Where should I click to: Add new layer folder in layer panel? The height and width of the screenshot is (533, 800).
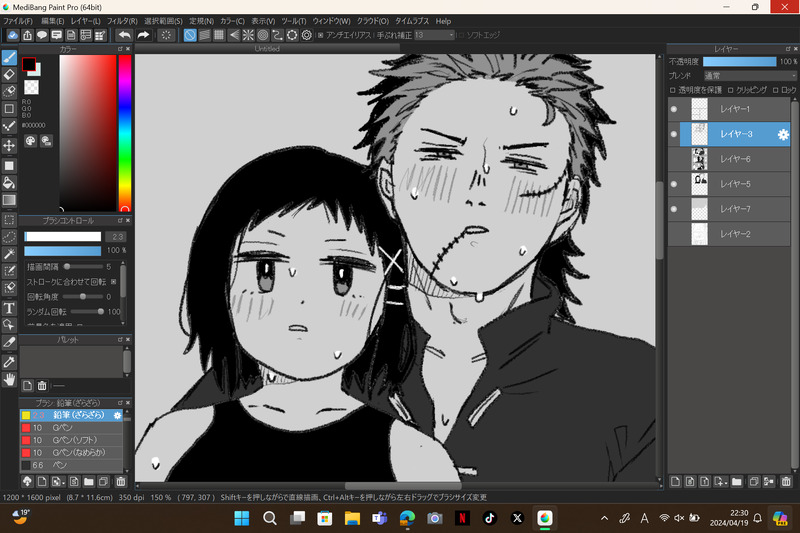click(737, 481)
